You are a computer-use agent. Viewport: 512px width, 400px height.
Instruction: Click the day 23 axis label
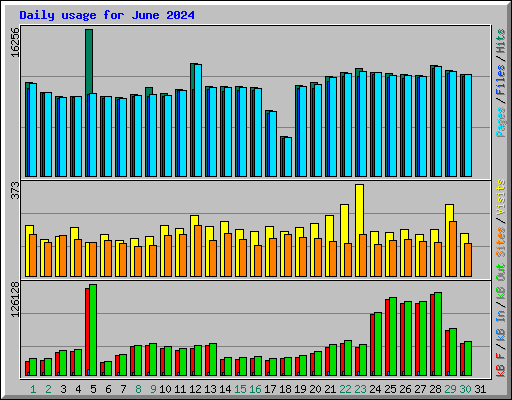tap(360, 389)
